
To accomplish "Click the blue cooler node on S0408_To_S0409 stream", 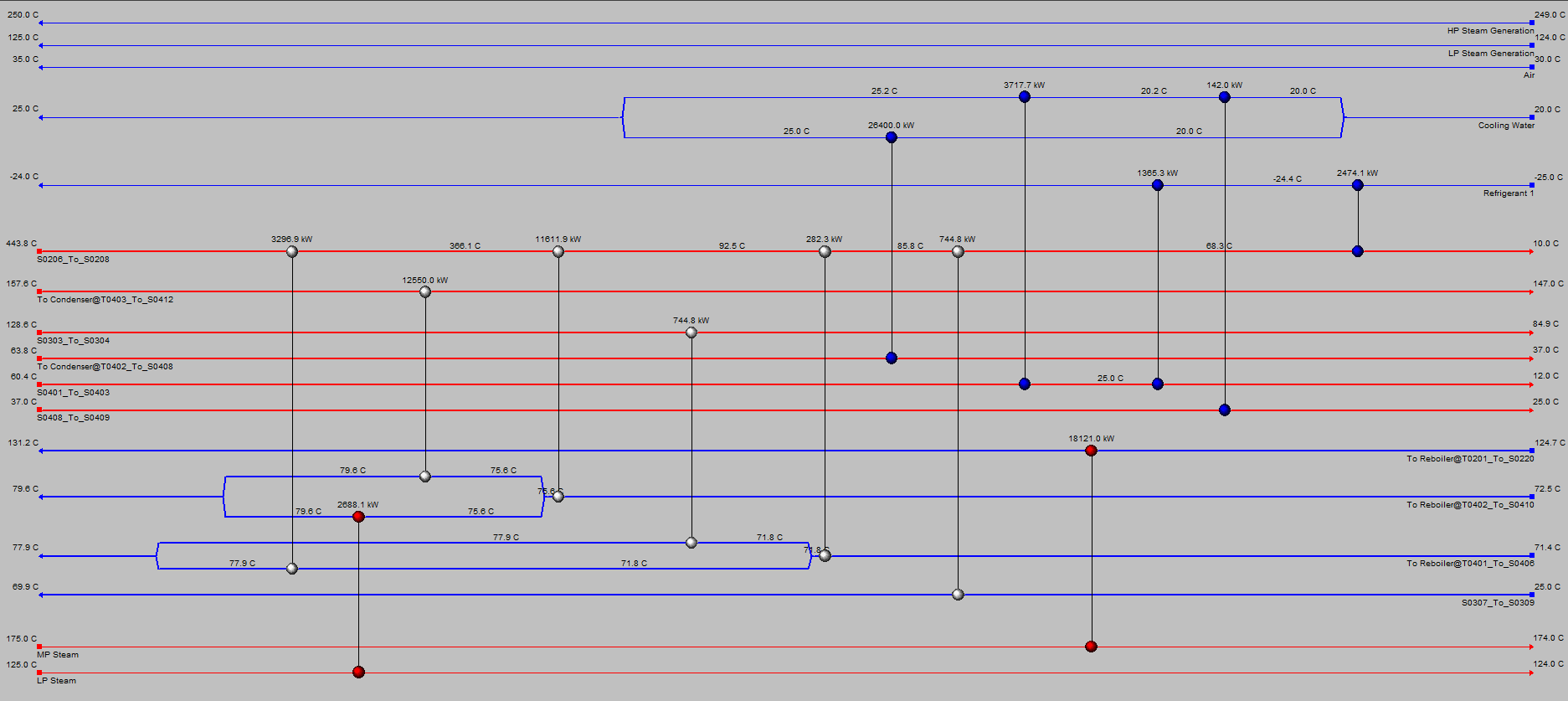I will (1225, 410).
